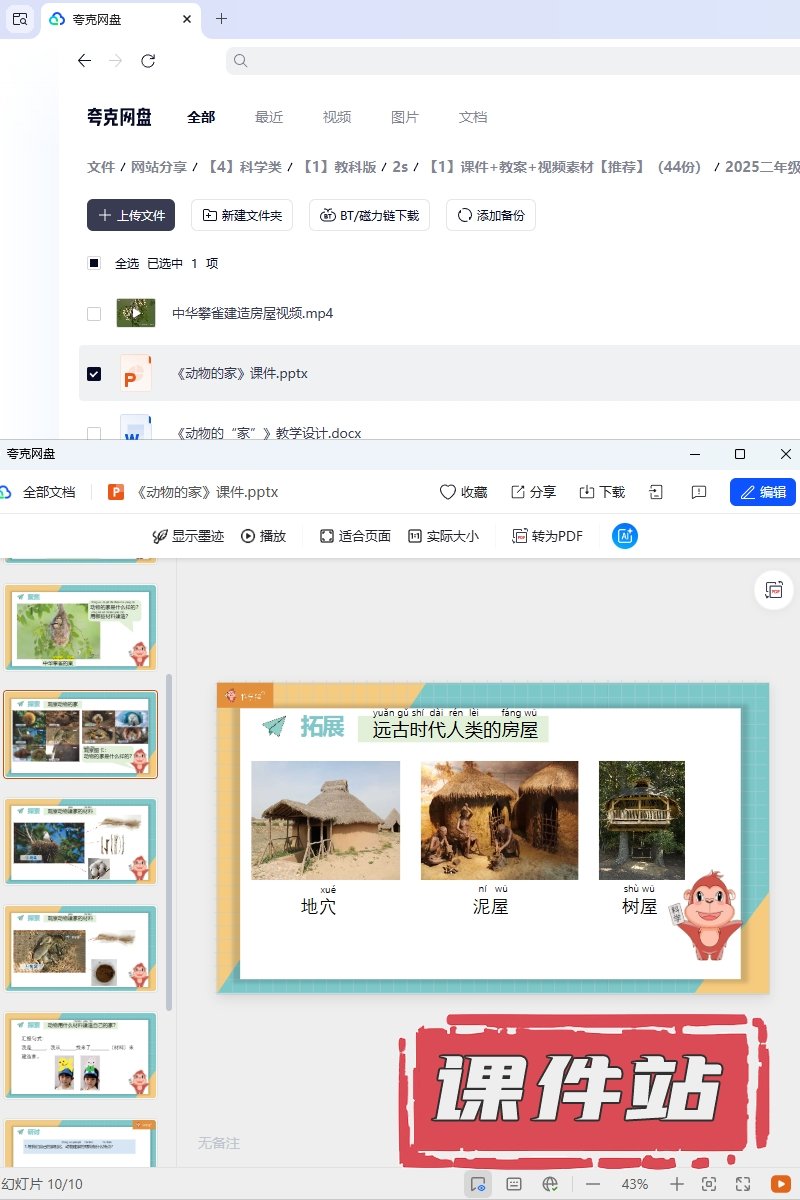This screenshot has width=800, height=1200.
Task: Click the orange slideshow play icon in status bar
Action: [780, 1184]
